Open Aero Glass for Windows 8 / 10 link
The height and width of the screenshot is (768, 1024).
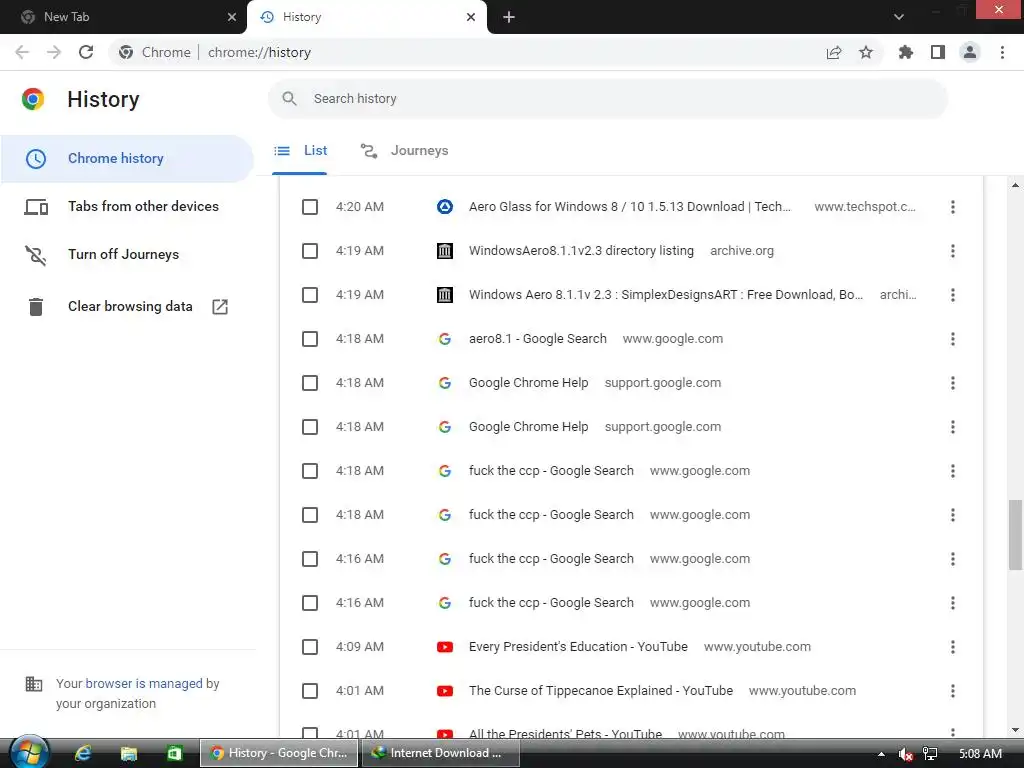630,207
